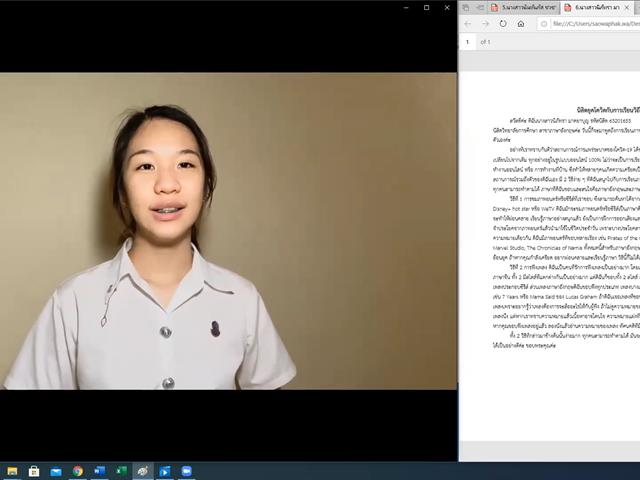The image size is (640, 480).
Task: Open Zoom from the taskbar
Action: [x=187, y=471]
